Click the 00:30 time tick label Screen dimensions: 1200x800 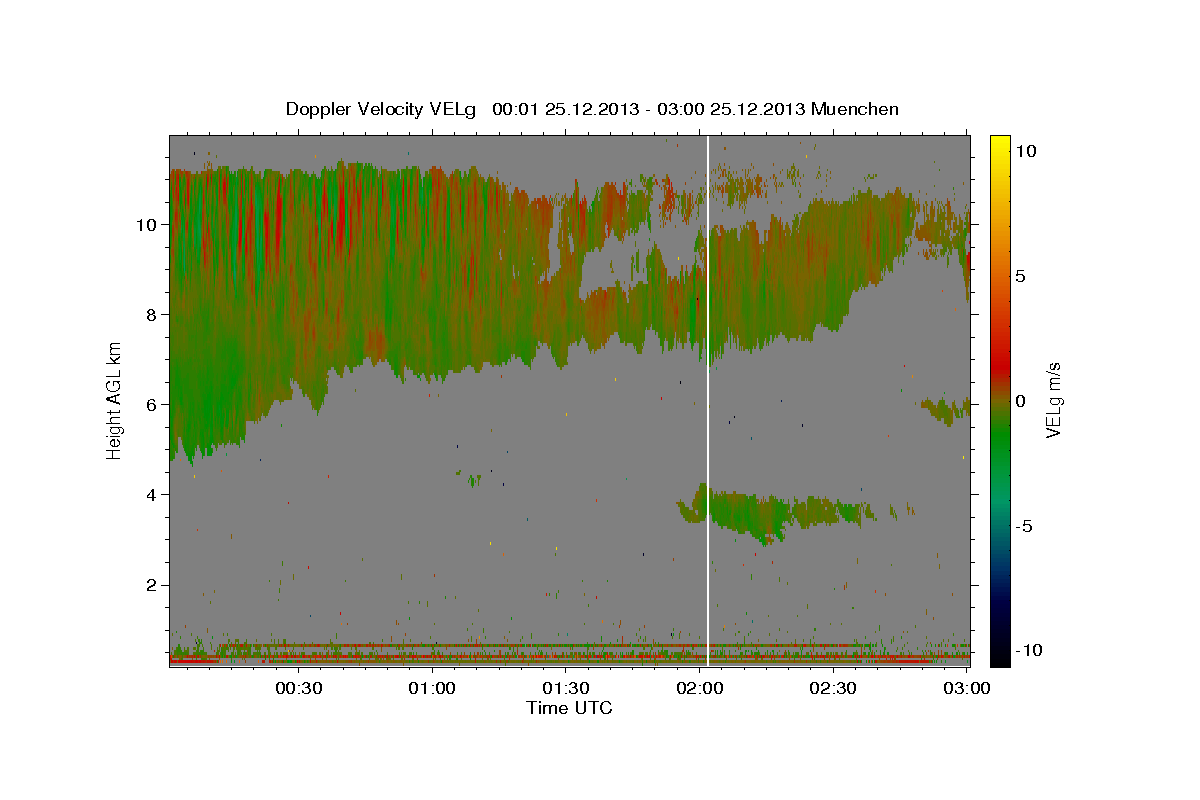point(298,689)
